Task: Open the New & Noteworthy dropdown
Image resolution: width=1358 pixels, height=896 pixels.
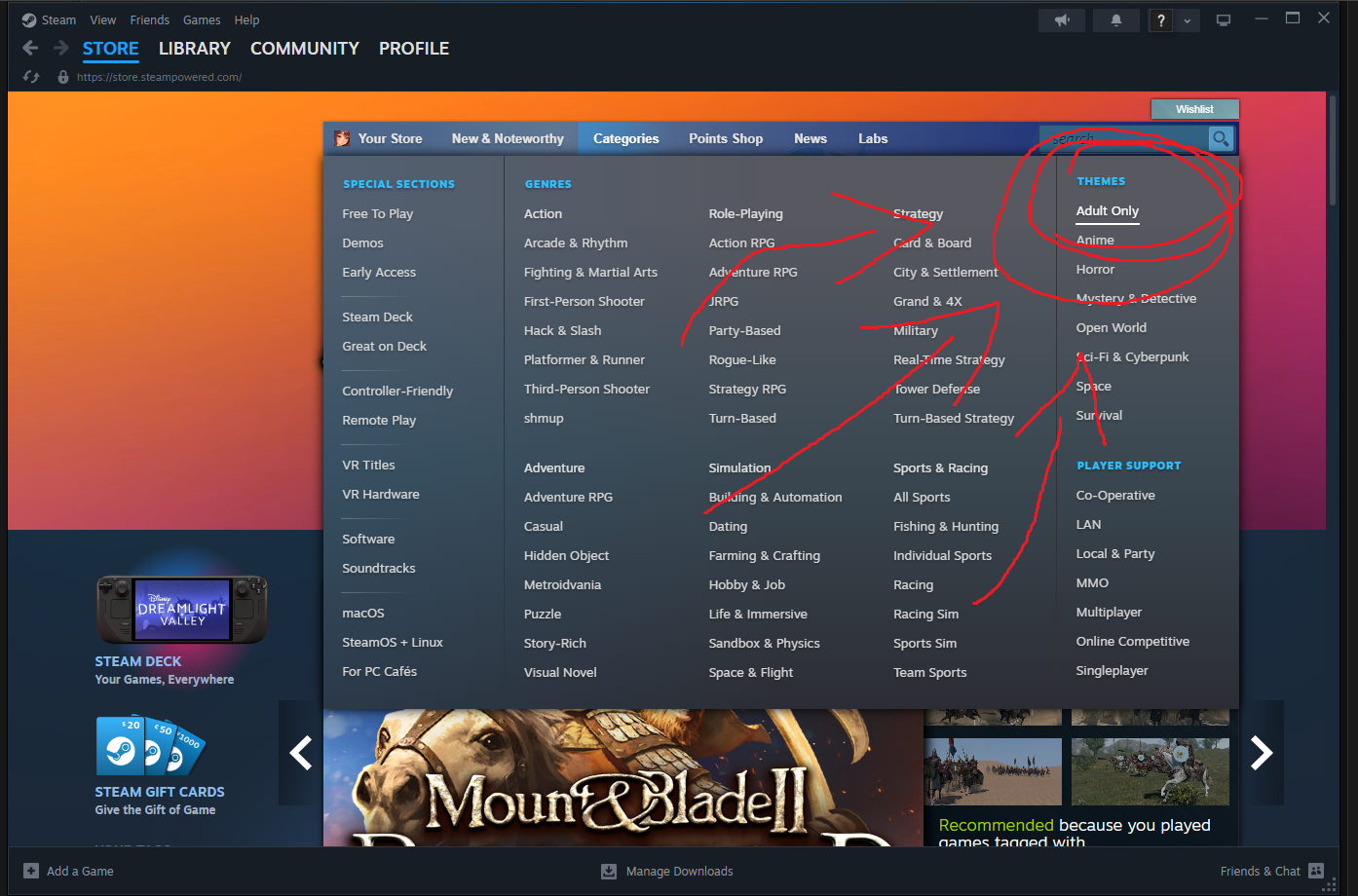Action: [508, 138]
